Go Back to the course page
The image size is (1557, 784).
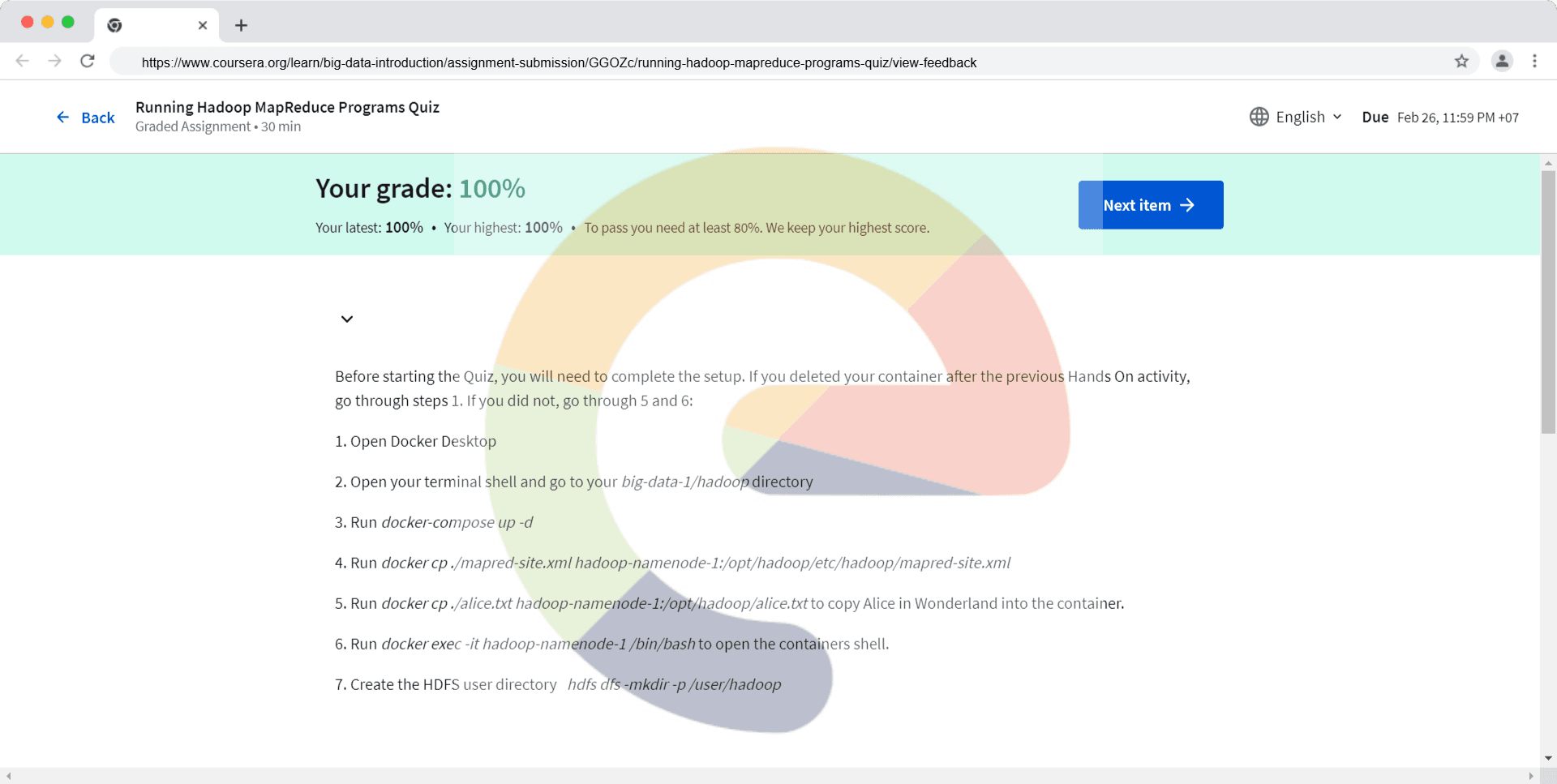(86, 118)
